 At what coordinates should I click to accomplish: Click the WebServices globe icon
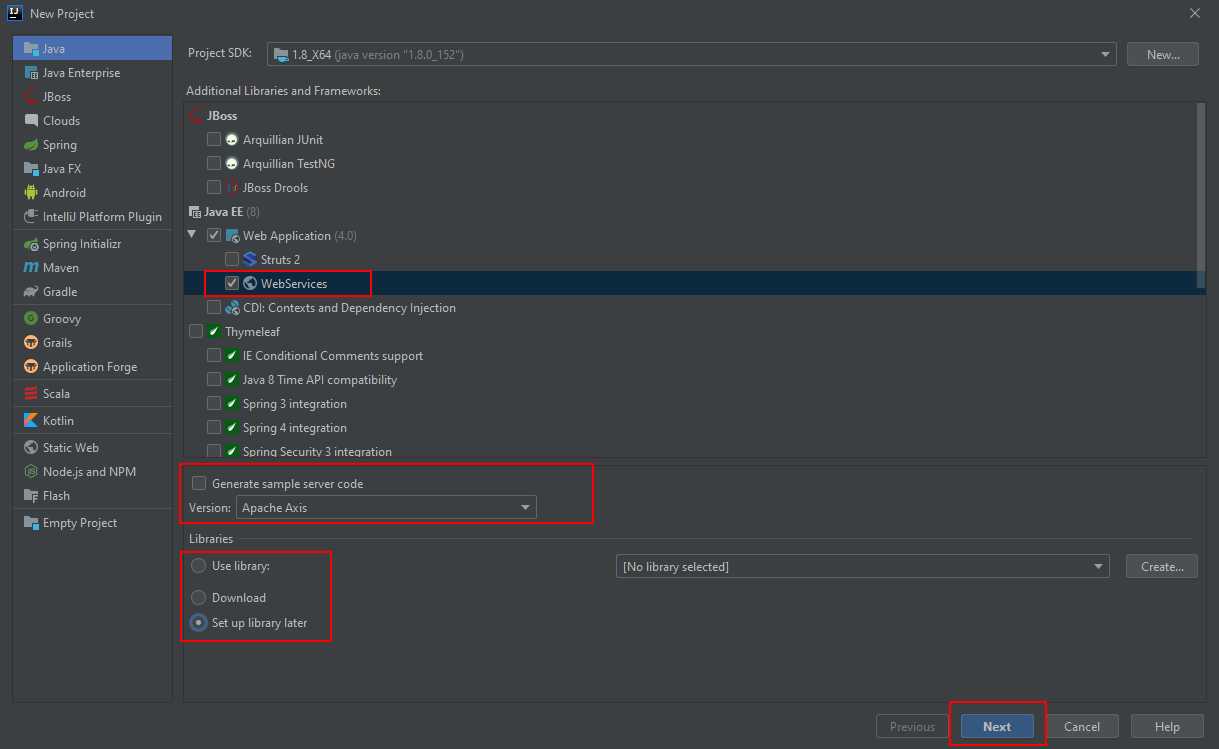(x=250, y=283)
